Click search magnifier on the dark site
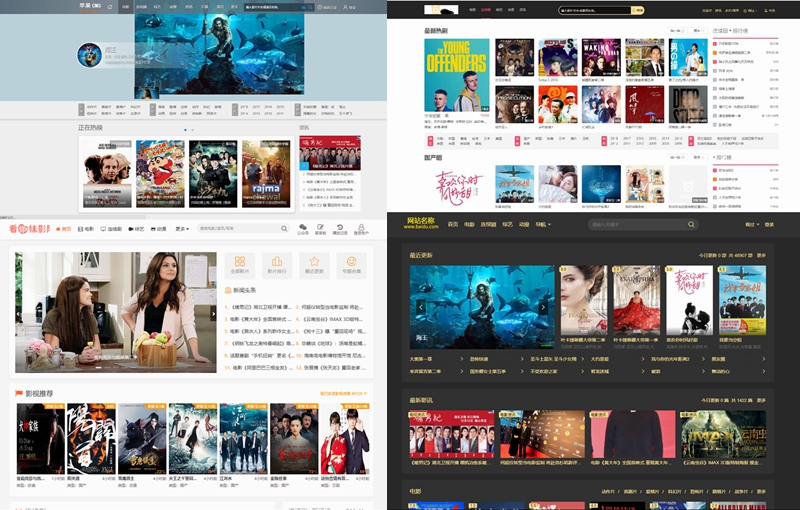 pos(691,224)
